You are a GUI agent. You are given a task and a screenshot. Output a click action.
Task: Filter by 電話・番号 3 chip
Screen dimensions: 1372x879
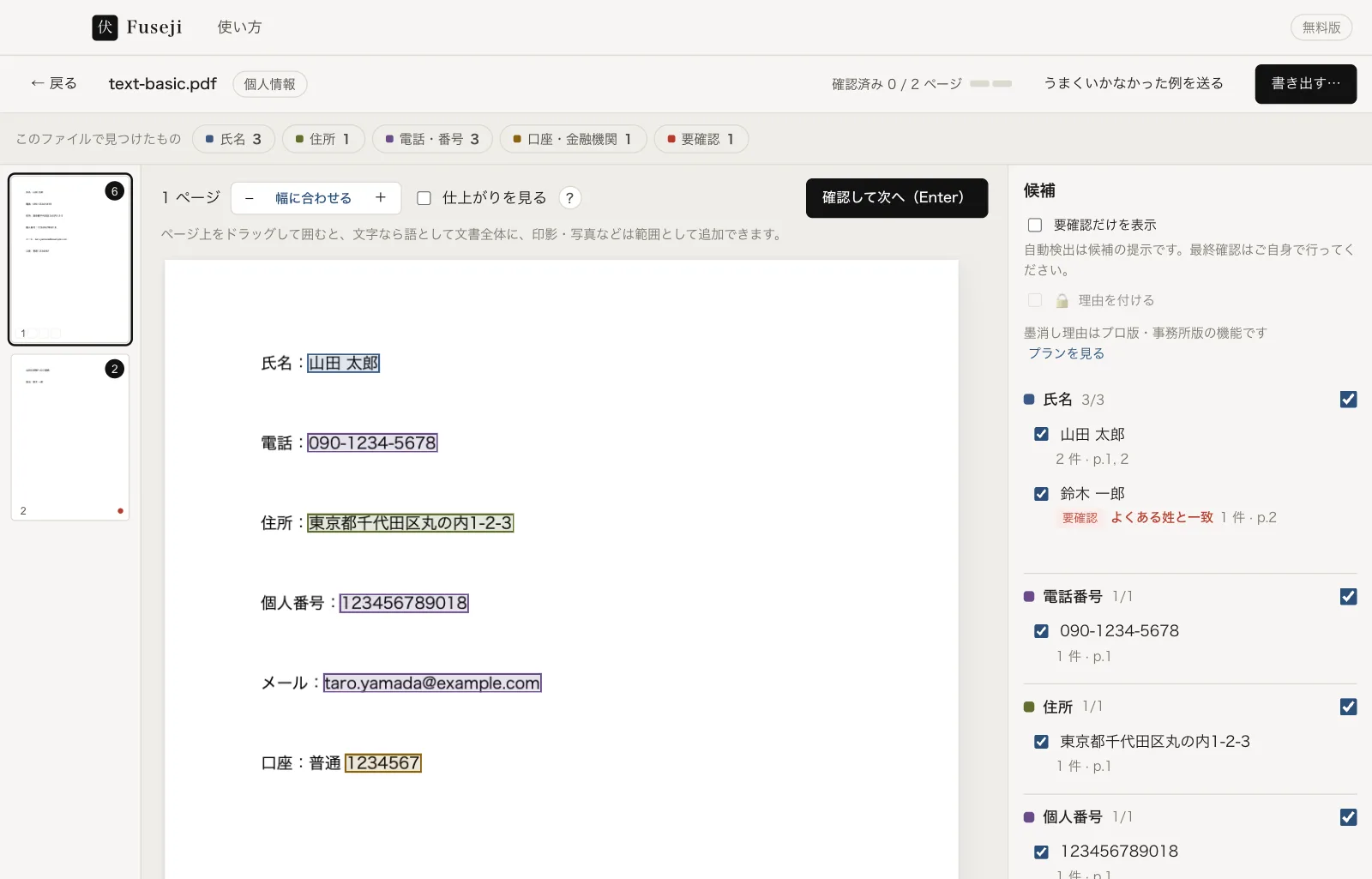pyautogui.click(x=432, y=139)
